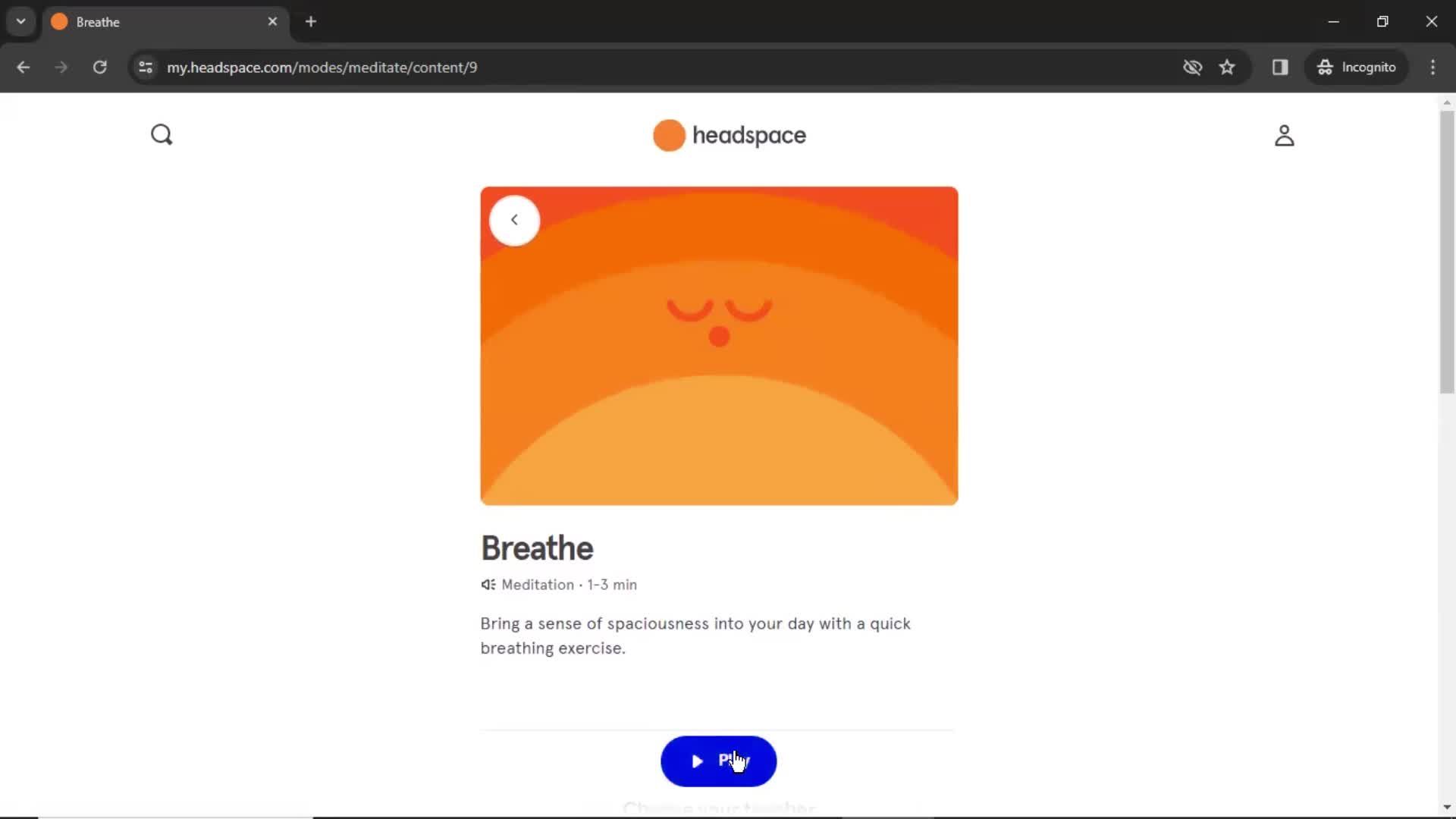The width and height of the screenshot is (1456, 819).
Task: Click the Breathe meditation thumbnail image
Action: click(718, 346)
